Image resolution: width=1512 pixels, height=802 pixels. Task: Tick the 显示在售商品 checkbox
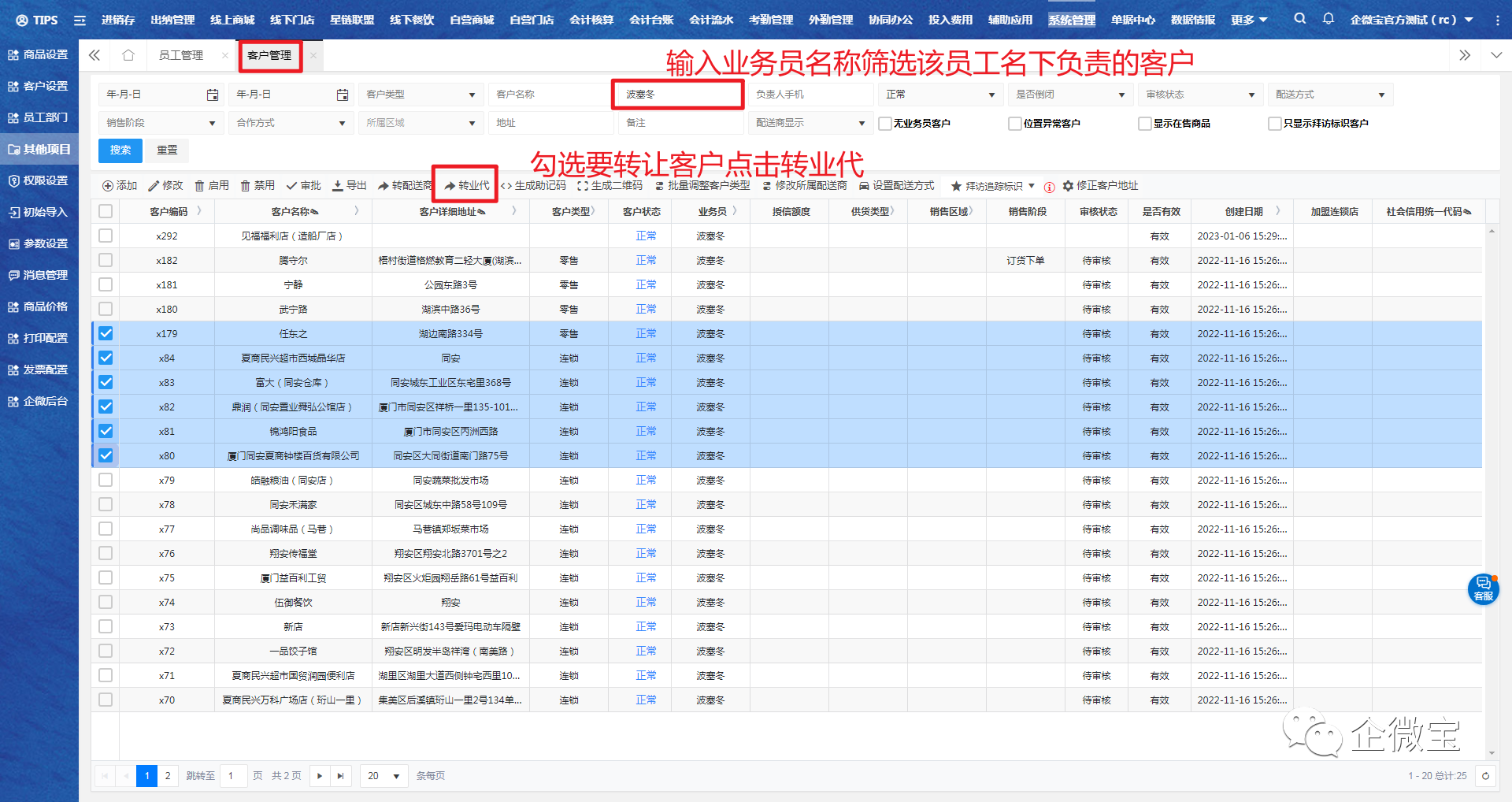click(x=1145, y=124)
